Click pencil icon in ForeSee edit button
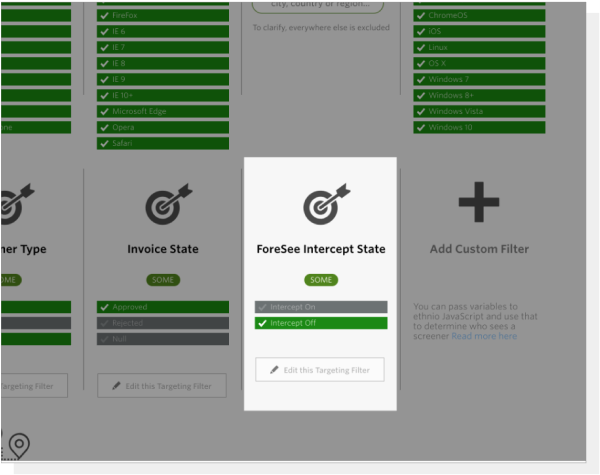The height and width of the screenshot is (475, 600). [x=275, y=370]
